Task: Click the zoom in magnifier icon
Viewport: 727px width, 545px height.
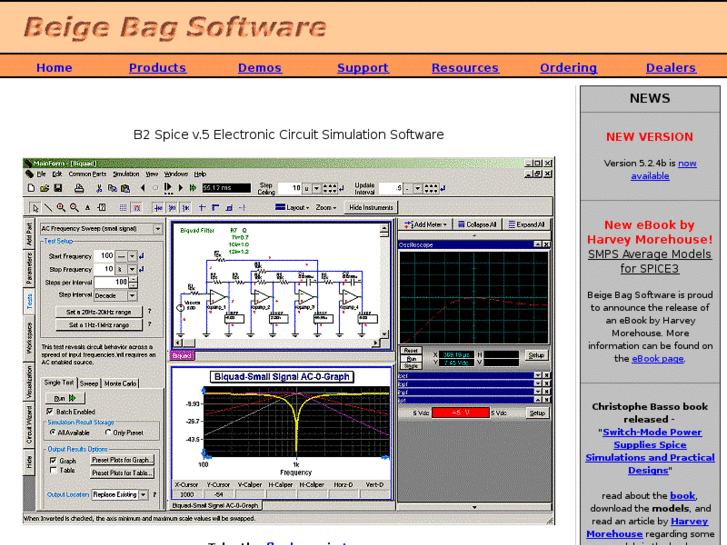Action: (61, 207)
